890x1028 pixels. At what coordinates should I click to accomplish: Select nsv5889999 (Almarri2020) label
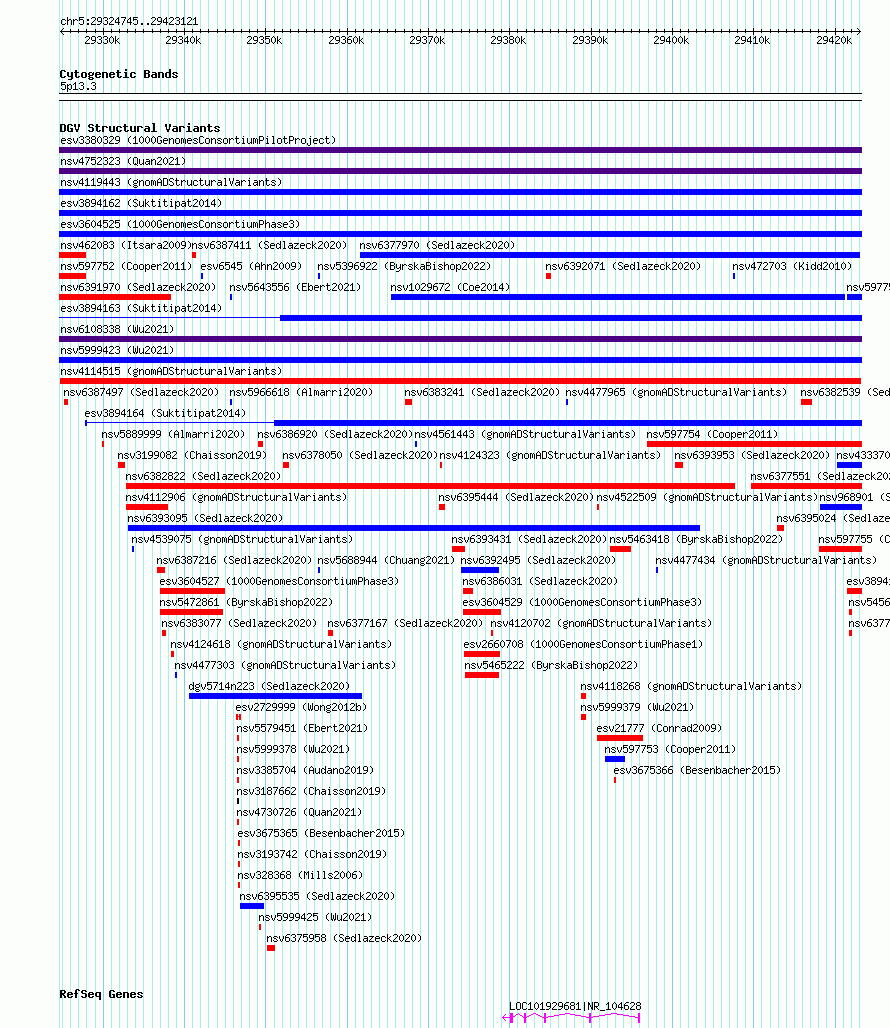[173, 434]
